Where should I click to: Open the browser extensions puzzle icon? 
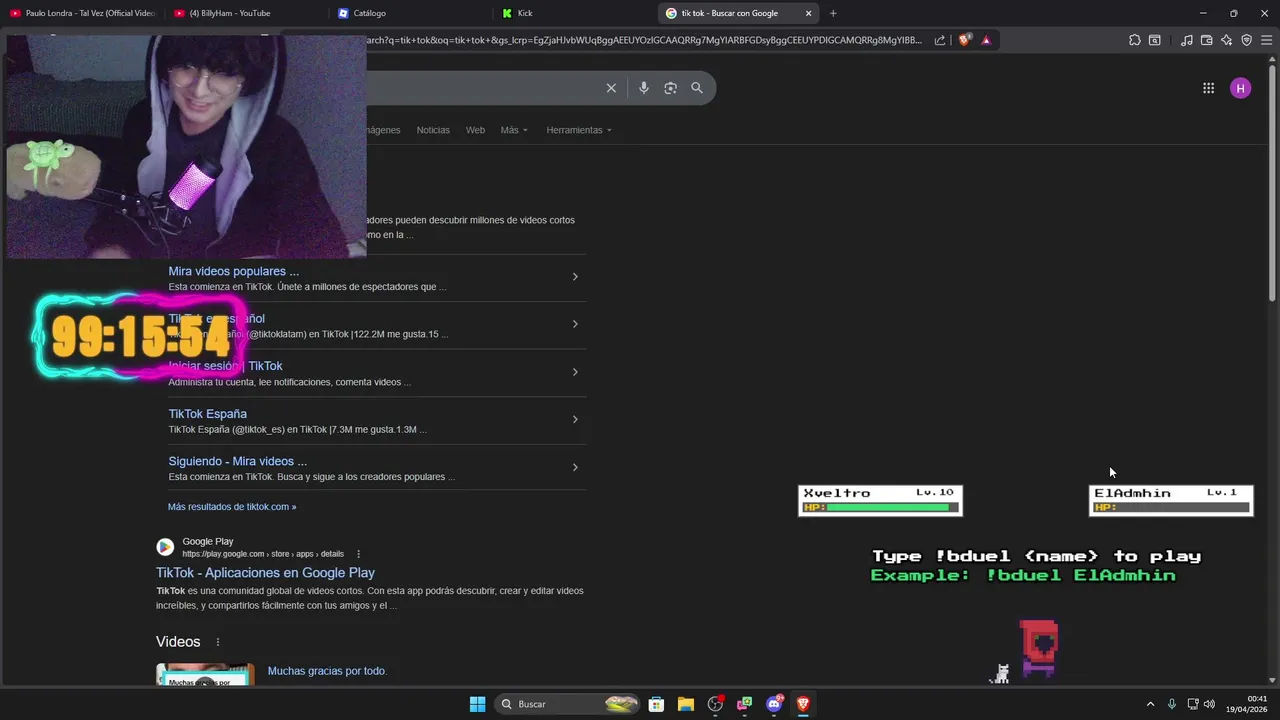click(x=1134, y=40)
